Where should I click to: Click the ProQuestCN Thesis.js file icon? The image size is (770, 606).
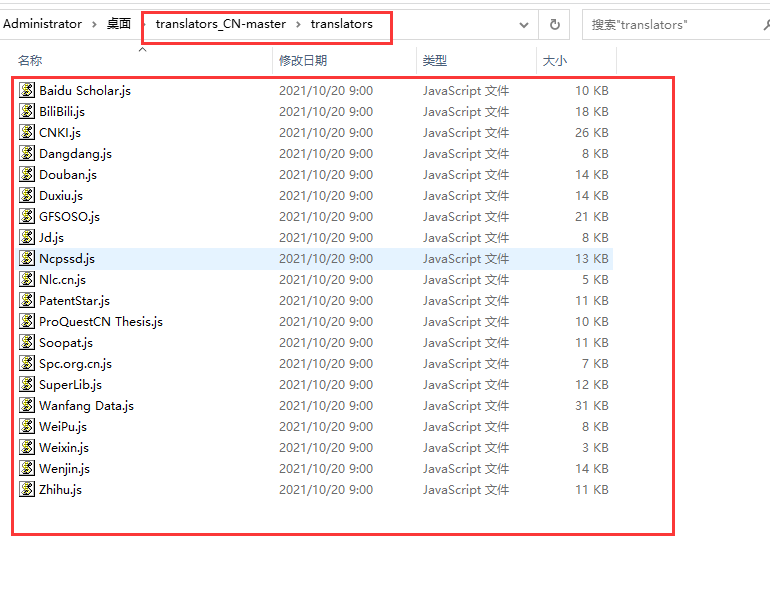pos(27,321)
